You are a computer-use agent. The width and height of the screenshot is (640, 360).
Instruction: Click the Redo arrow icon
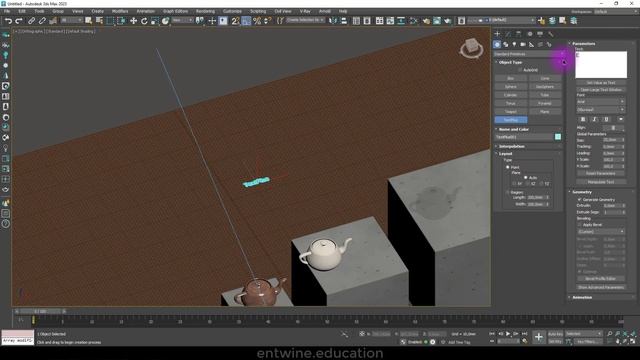click(x=19, y=21)
